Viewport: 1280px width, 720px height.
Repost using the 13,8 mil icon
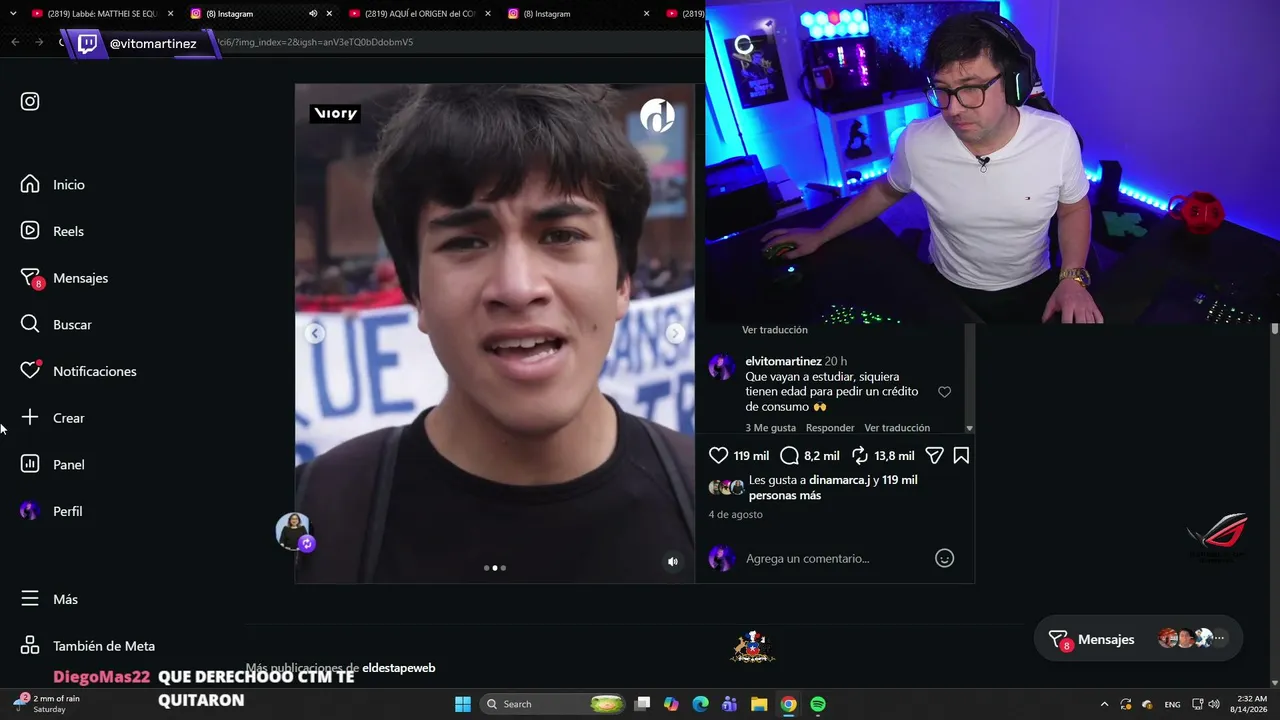(860, 456)
